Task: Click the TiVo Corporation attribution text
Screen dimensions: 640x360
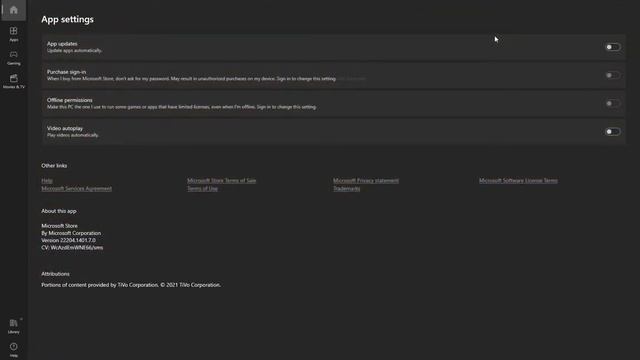Action: [x=131, y=285]
